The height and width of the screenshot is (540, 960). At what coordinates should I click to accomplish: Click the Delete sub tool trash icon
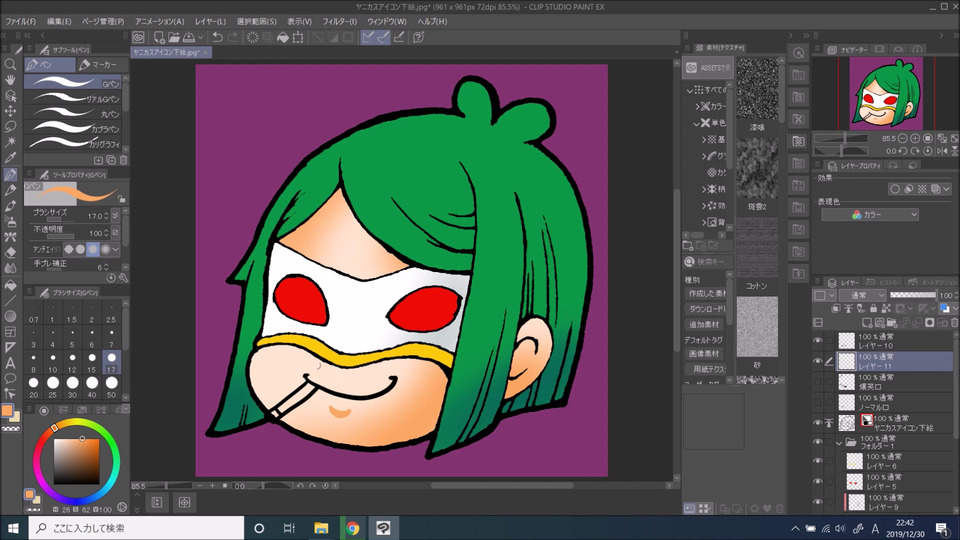click(x=123, y=160)
